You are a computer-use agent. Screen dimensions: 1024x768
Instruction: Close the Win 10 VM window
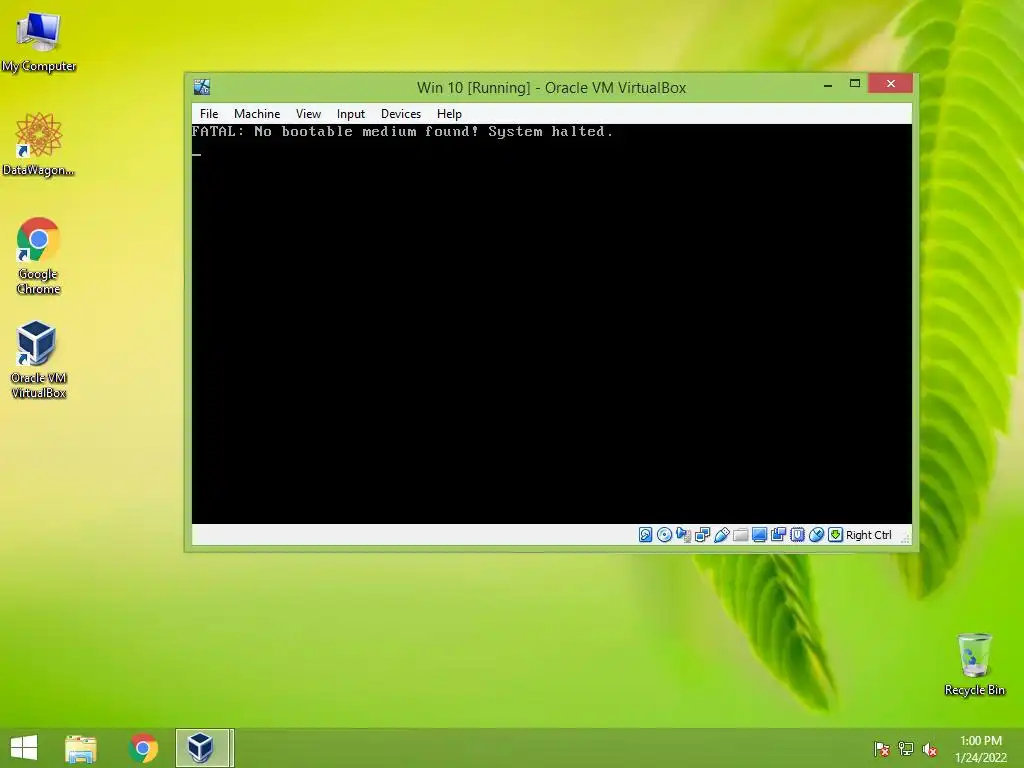[x=891, y=84]
